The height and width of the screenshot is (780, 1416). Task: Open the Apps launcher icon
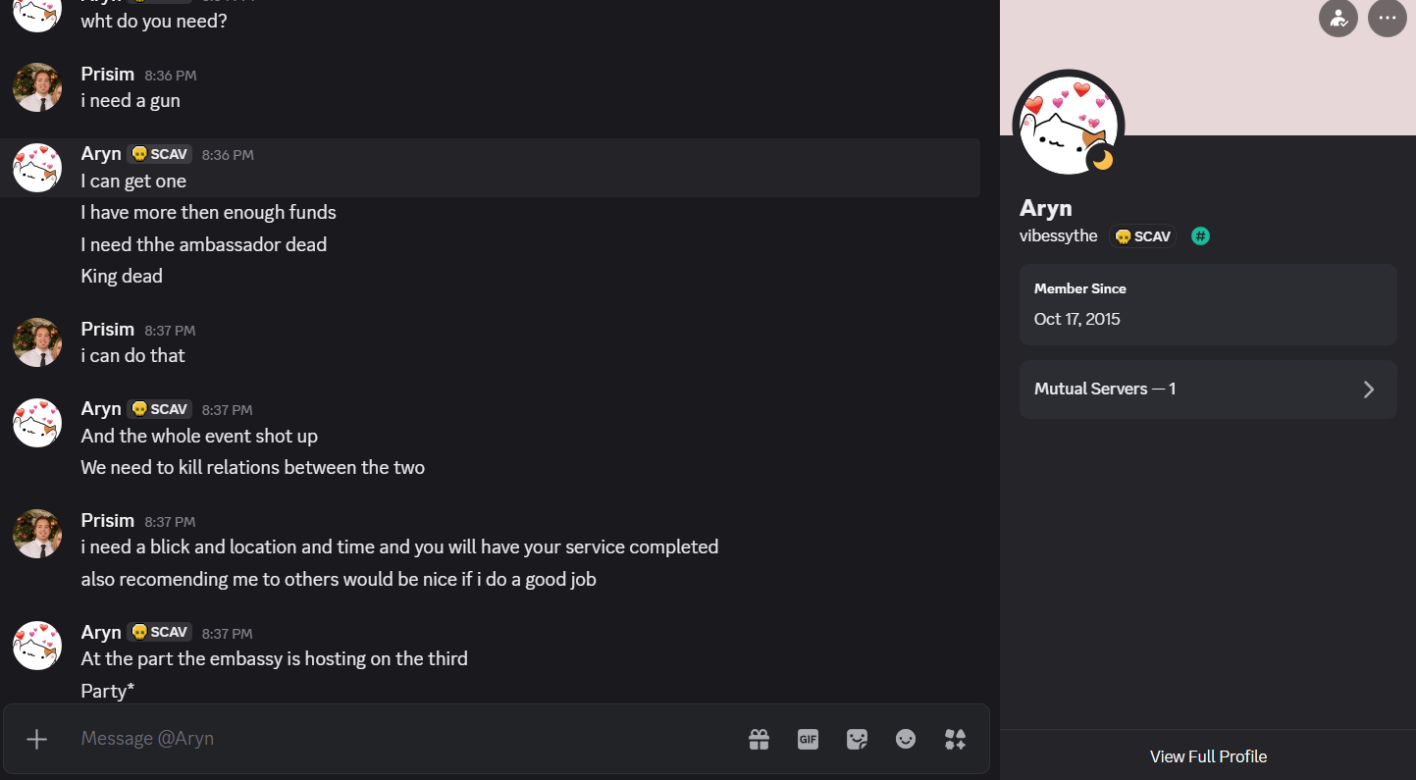(955, 739)
